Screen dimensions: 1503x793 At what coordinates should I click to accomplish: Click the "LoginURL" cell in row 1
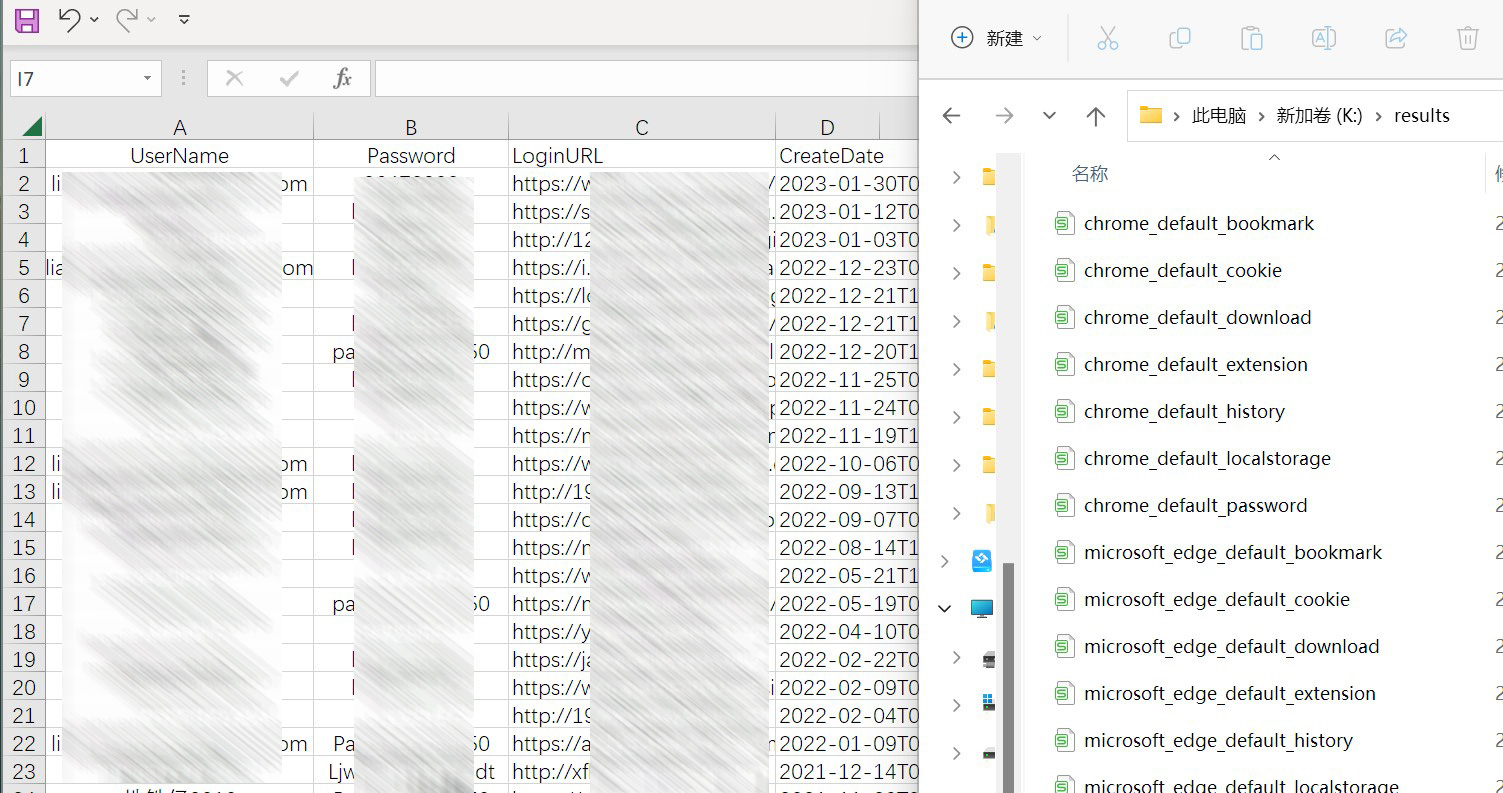tap(642, 155)
